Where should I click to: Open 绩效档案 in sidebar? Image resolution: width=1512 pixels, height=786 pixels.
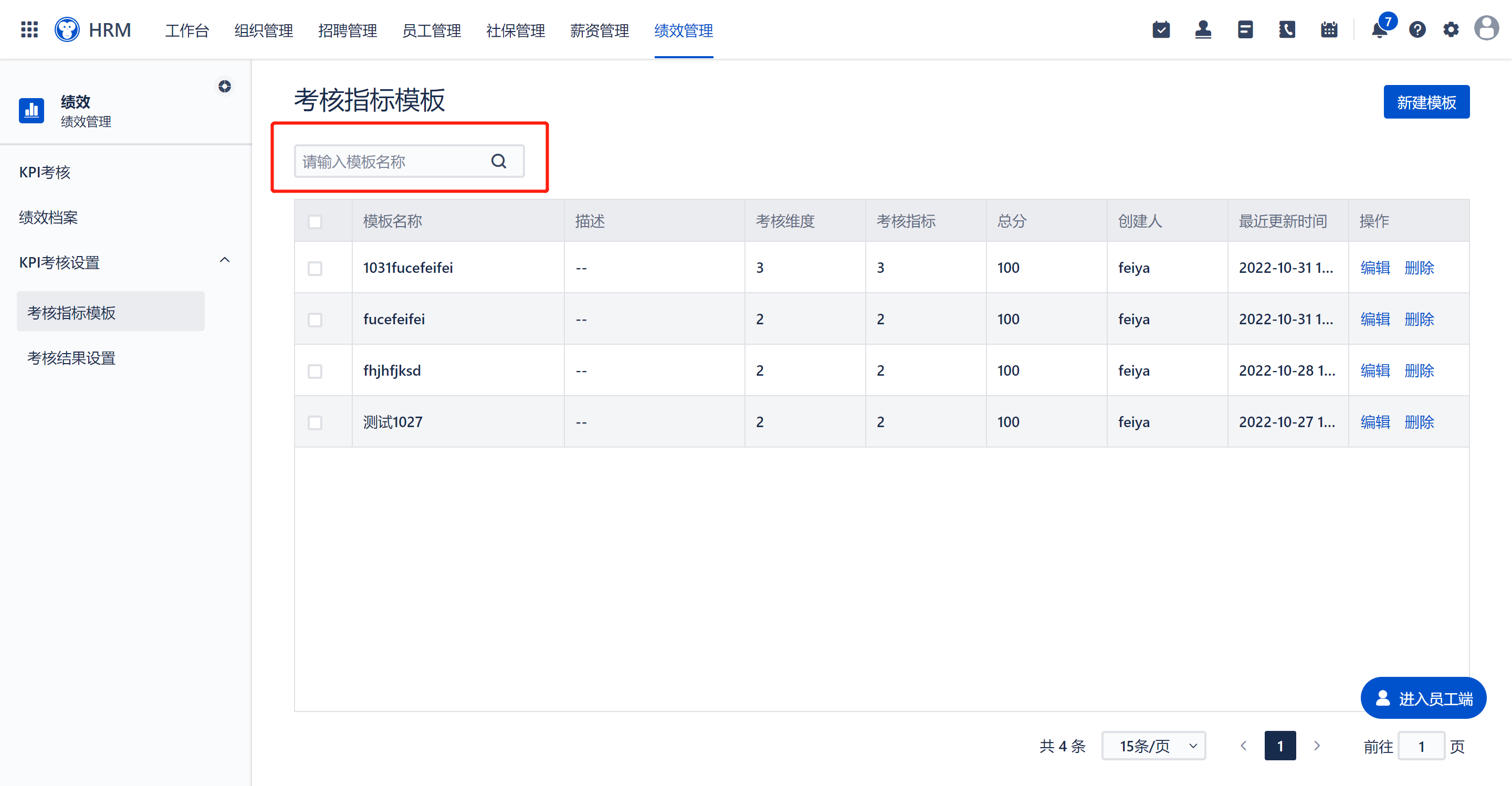point(48,218)
